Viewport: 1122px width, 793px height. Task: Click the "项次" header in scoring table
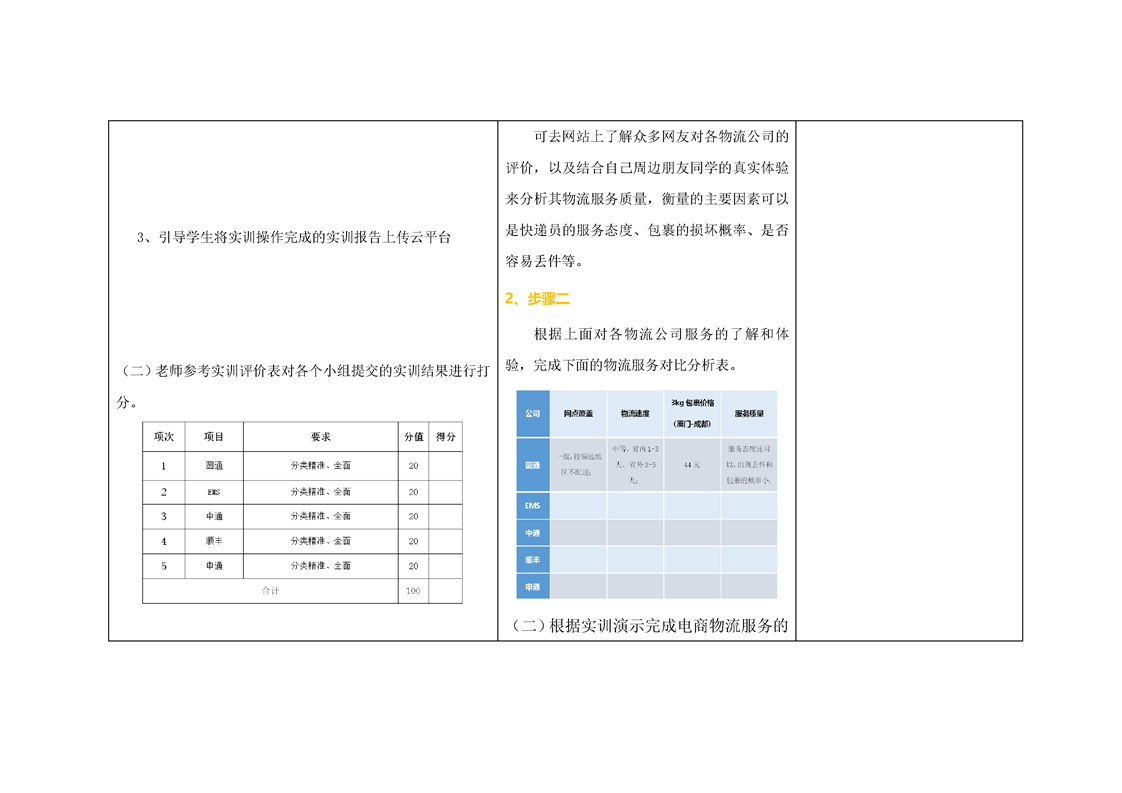[x=164, y=437]
